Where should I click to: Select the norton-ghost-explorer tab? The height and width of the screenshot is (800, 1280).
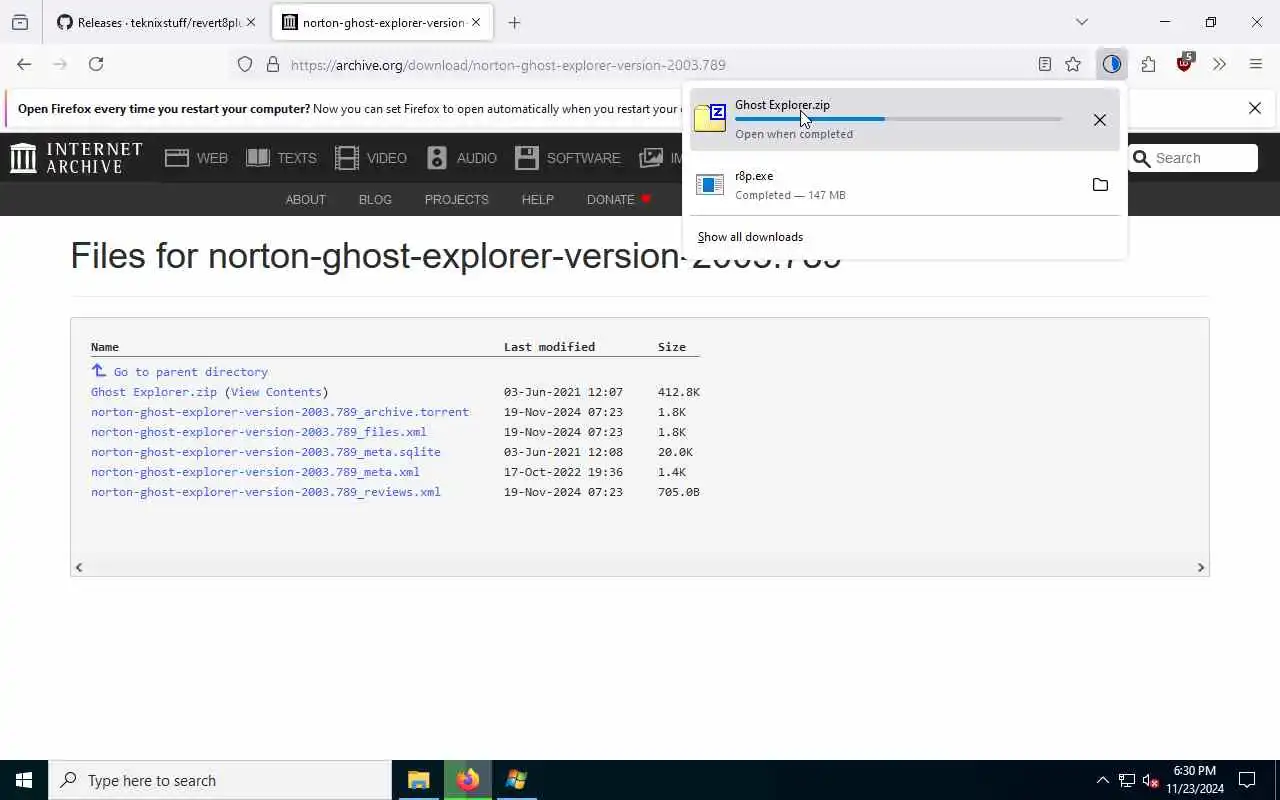(x=382, y=22)
